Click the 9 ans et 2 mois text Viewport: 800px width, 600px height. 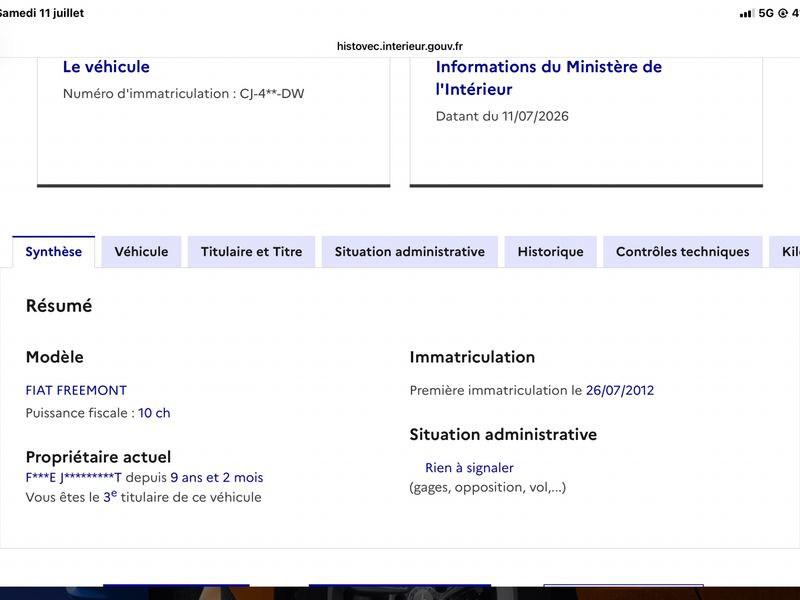point(217,478)
